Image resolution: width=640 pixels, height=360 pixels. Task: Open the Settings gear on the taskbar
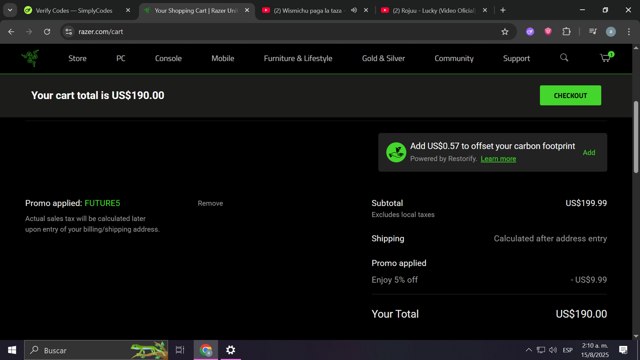pyautogui.click(x=231, y=350)
